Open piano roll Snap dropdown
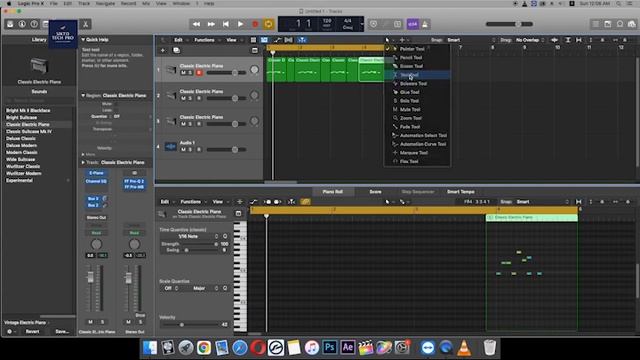 click(x=542, y=202)
